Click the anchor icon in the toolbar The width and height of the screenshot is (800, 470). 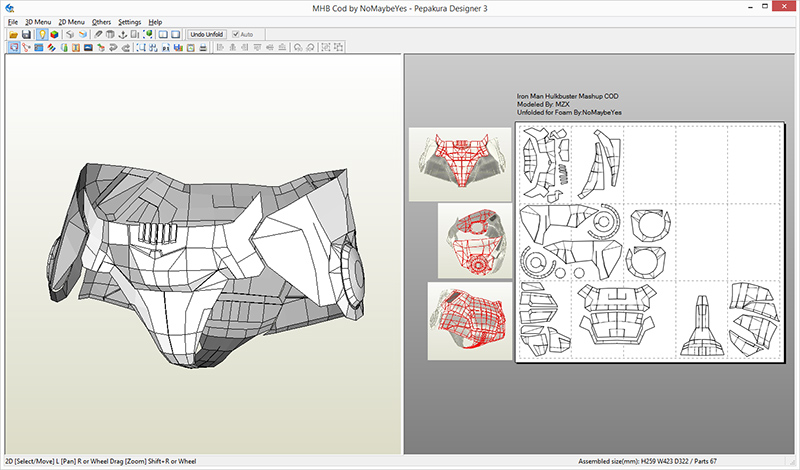pos(122,34)
